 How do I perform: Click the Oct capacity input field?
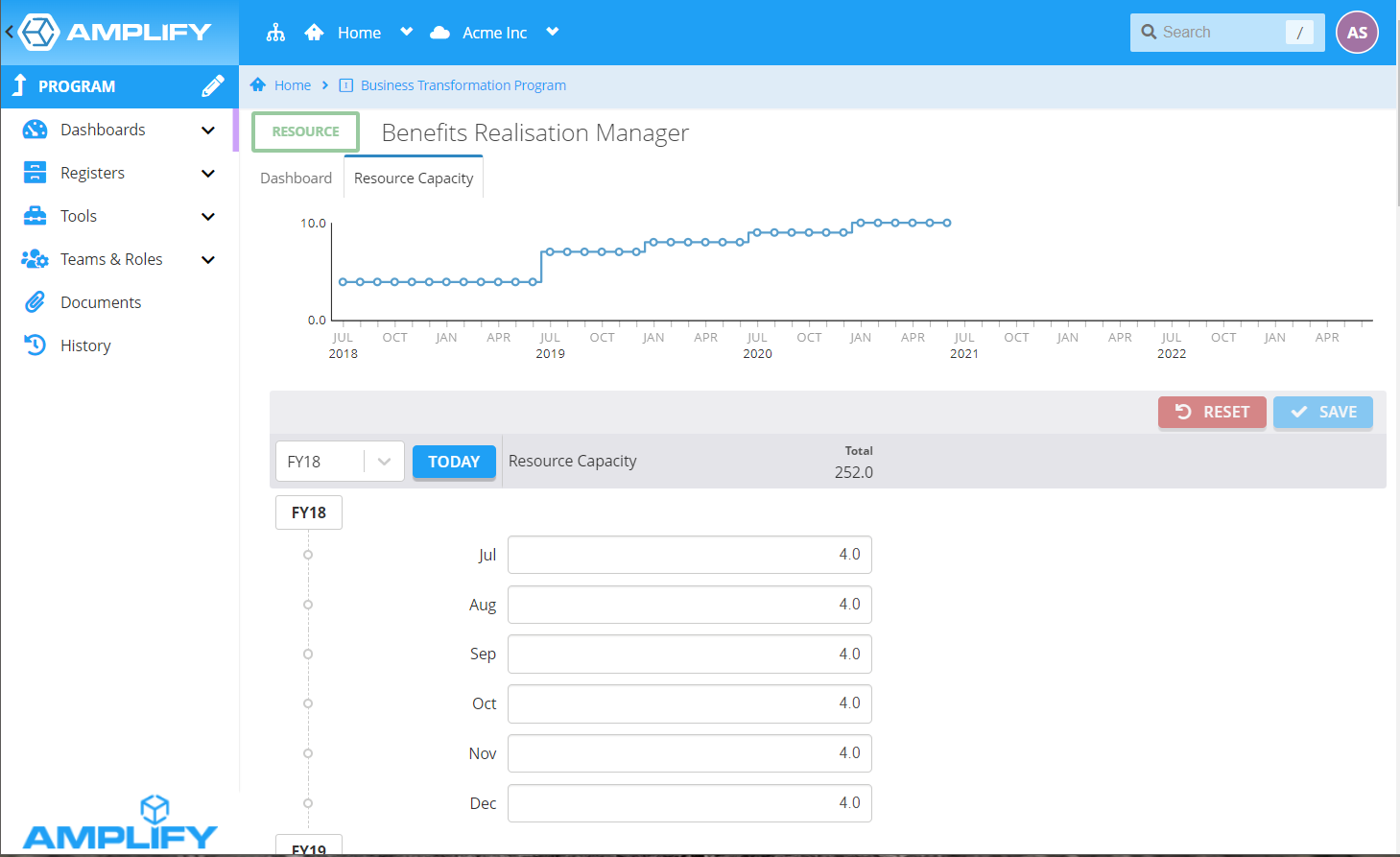690,703
